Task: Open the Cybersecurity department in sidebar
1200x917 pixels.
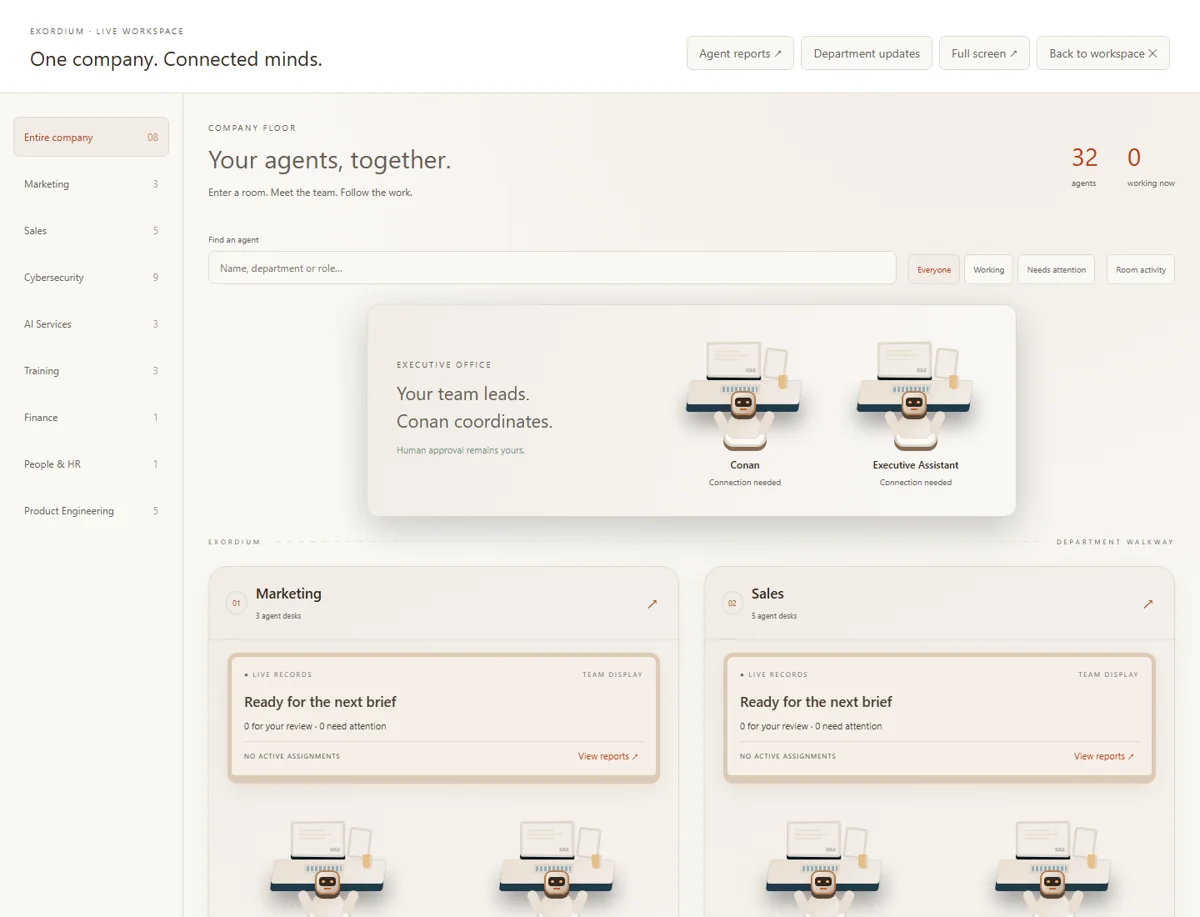Action: pos(91,277)
